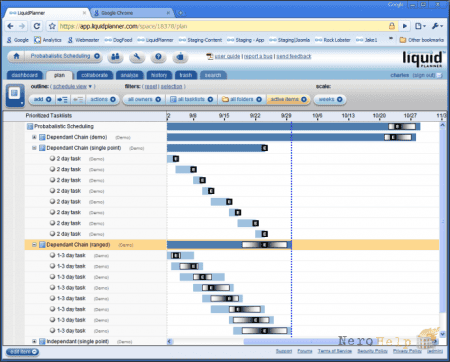Open the wrench settings icon
Image resolution: width=450 pixels, height=362 pixels.
(x=137, y=57)
